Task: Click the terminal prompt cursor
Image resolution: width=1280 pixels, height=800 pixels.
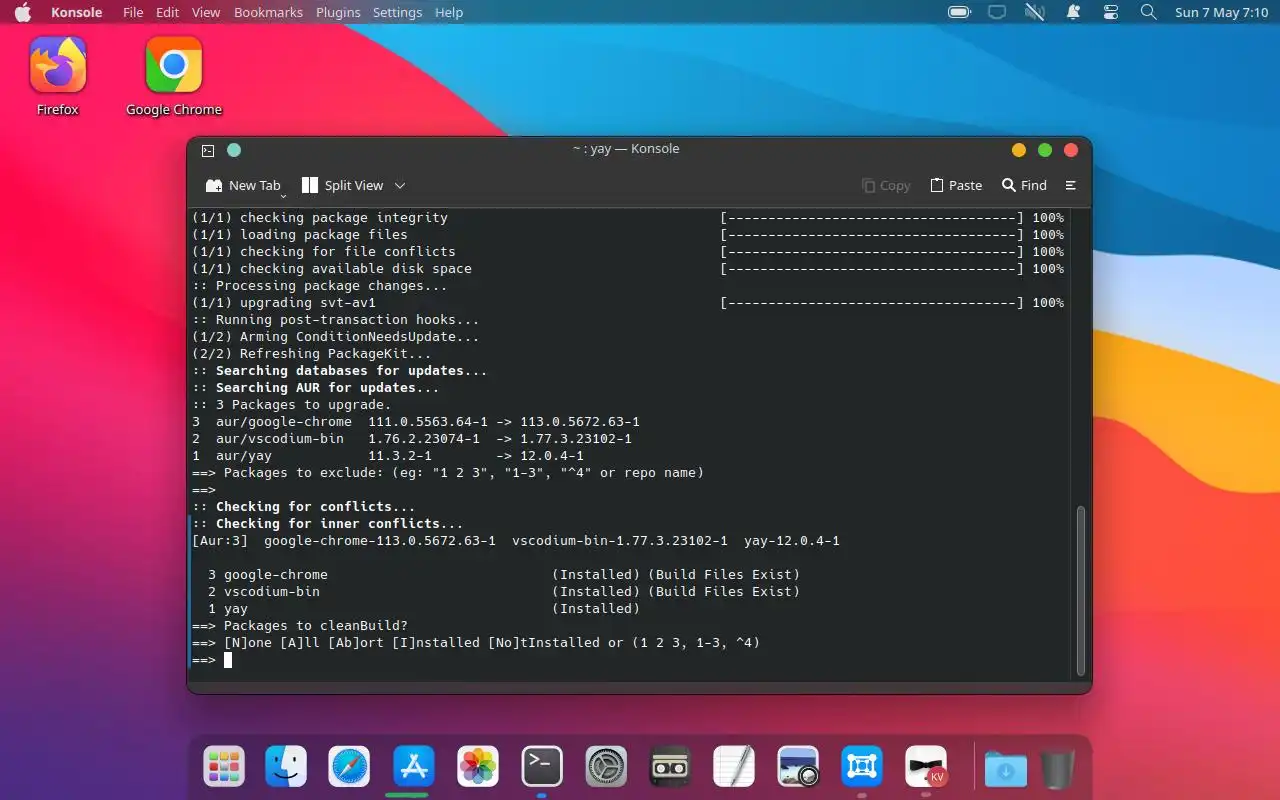Action: point(228,660)
